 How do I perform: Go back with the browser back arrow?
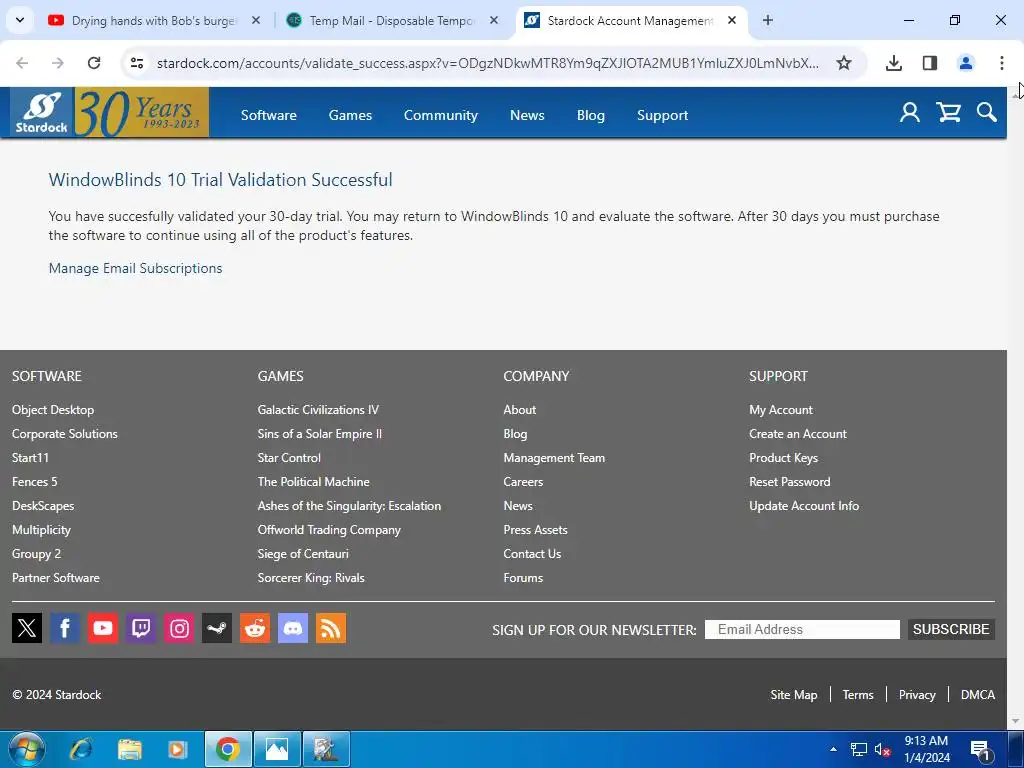pyautogui.click(x=22, y=63)
